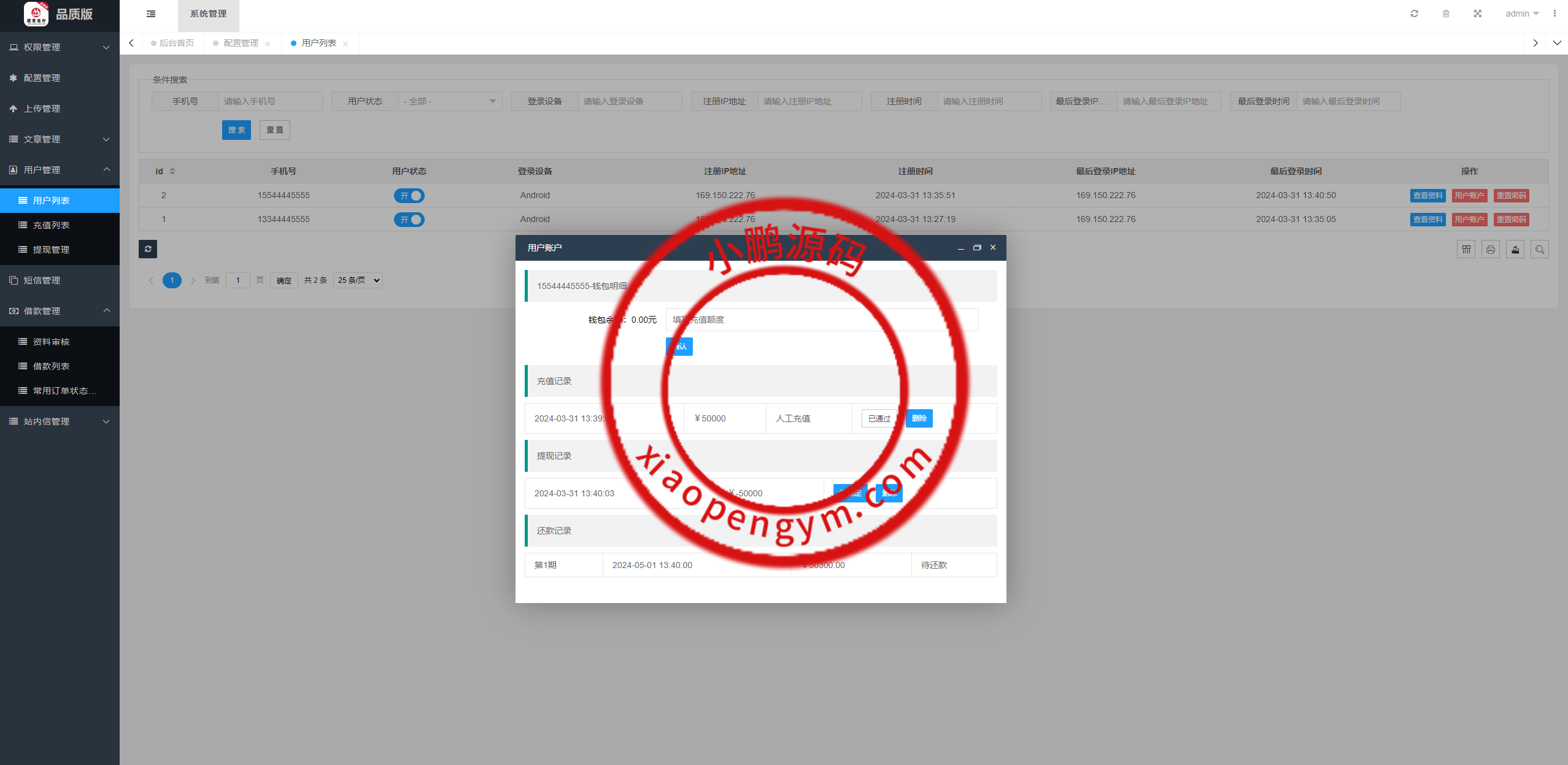Click 删除 on the recharge record

[x=919, y=418]
